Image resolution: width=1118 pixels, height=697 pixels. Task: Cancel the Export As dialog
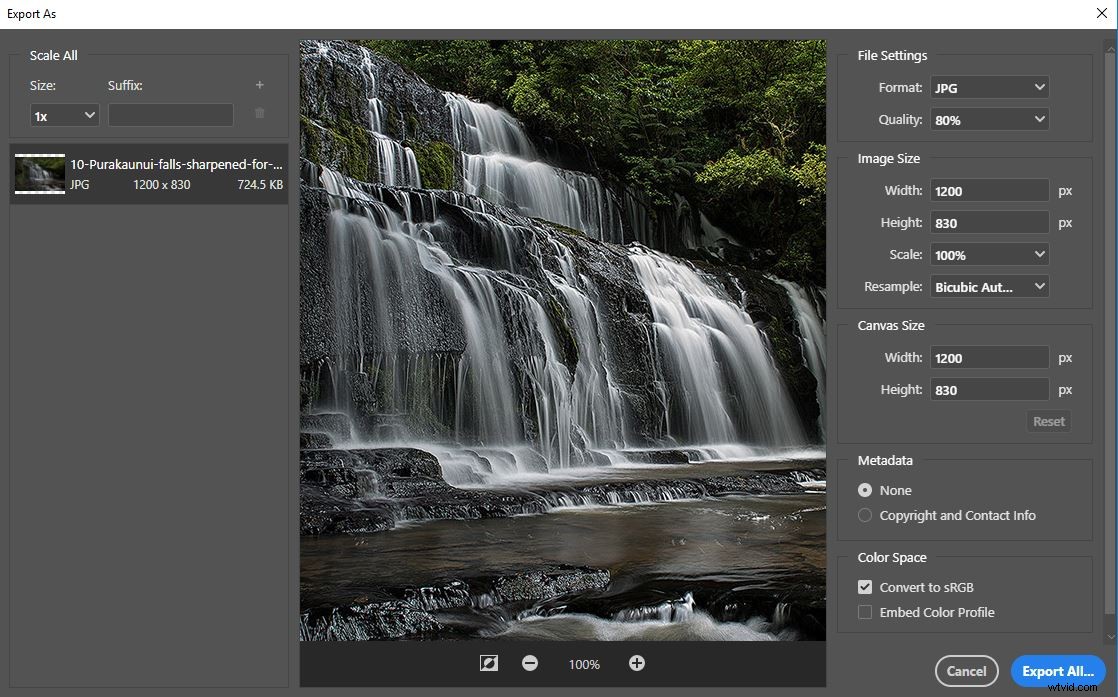click(966, 671)
